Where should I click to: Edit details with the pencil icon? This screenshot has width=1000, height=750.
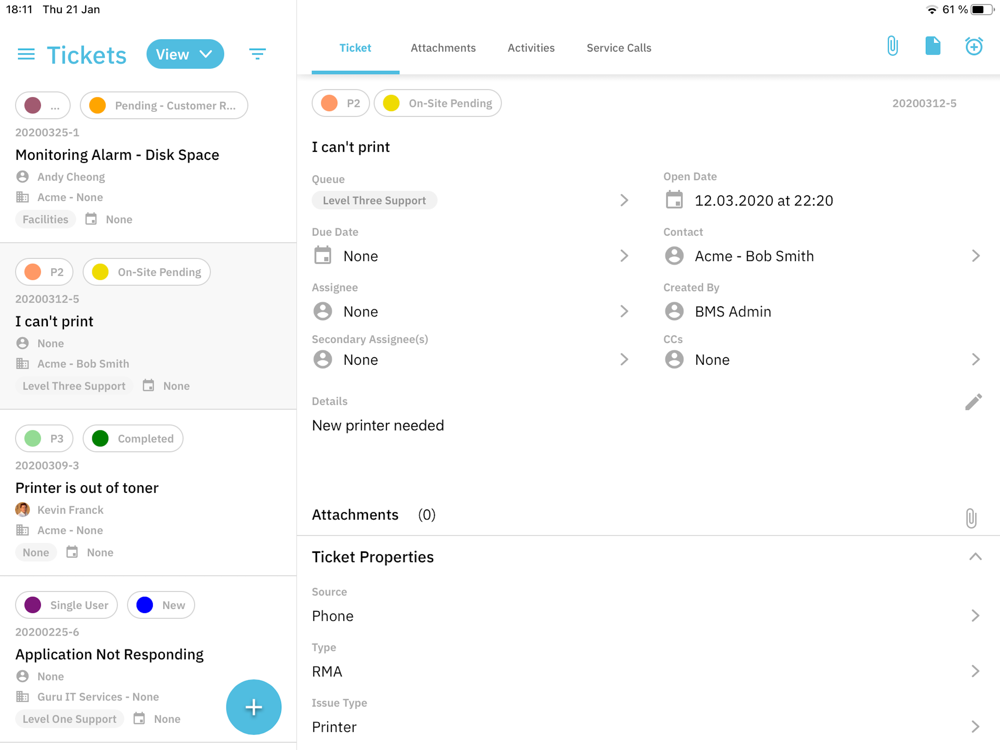pos(973,402)
